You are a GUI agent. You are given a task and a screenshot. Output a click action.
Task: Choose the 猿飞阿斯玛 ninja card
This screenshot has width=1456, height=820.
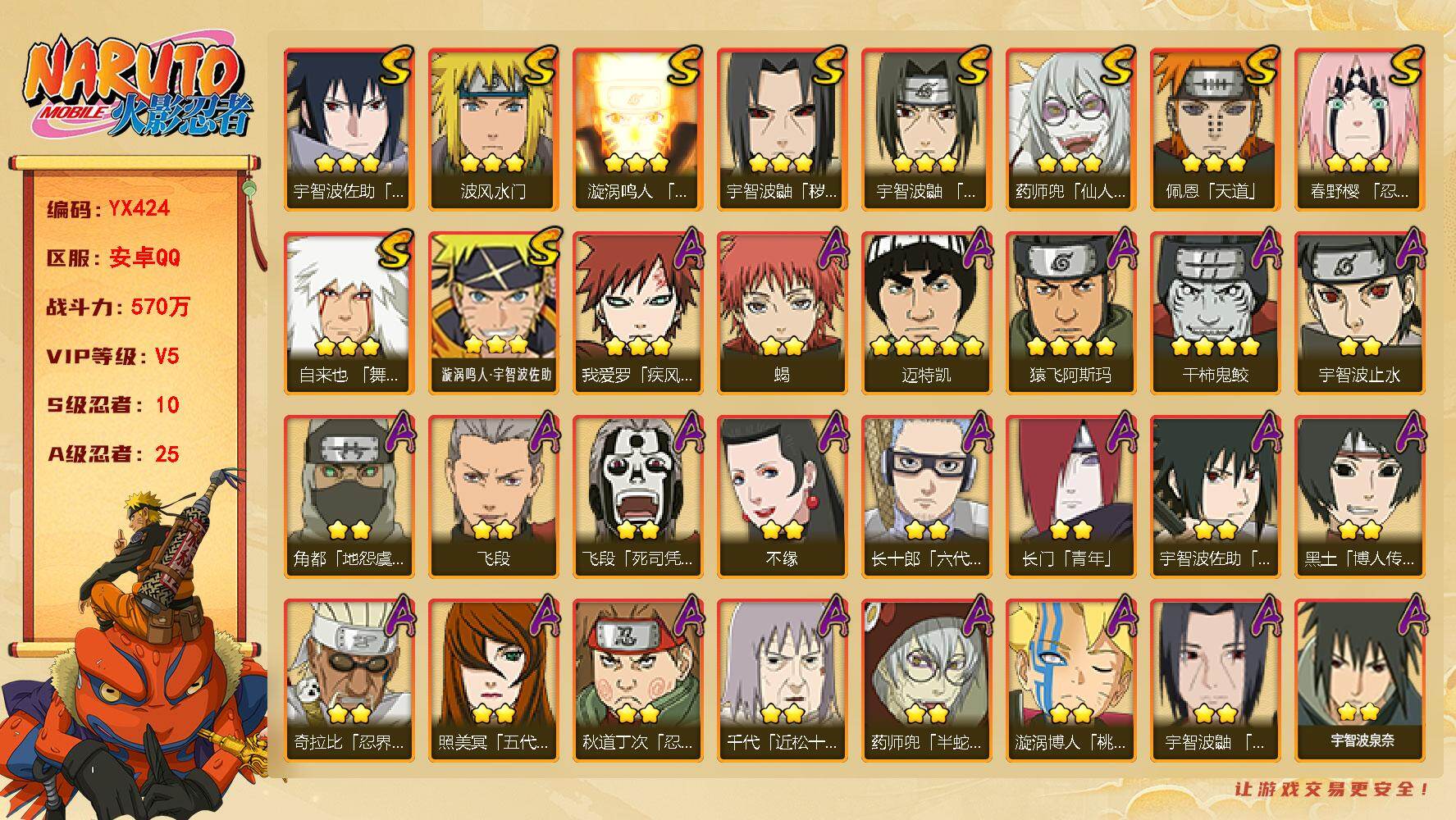[x=1070, y=313]
